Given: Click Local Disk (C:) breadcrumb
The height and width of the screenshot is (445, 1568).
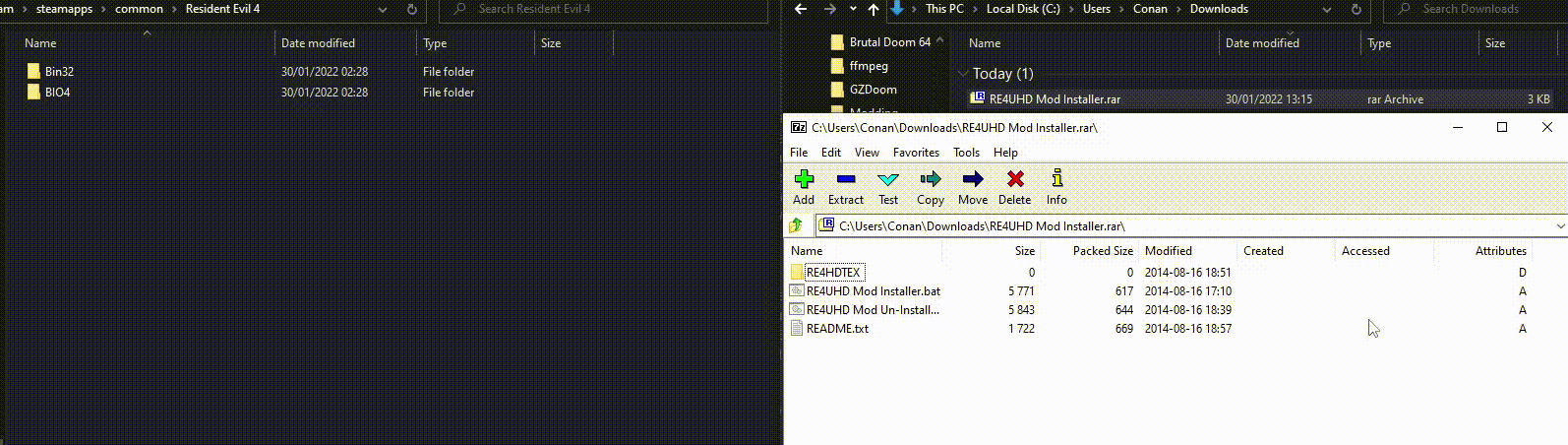Looking at the screenshot, I should point(1023,9).
